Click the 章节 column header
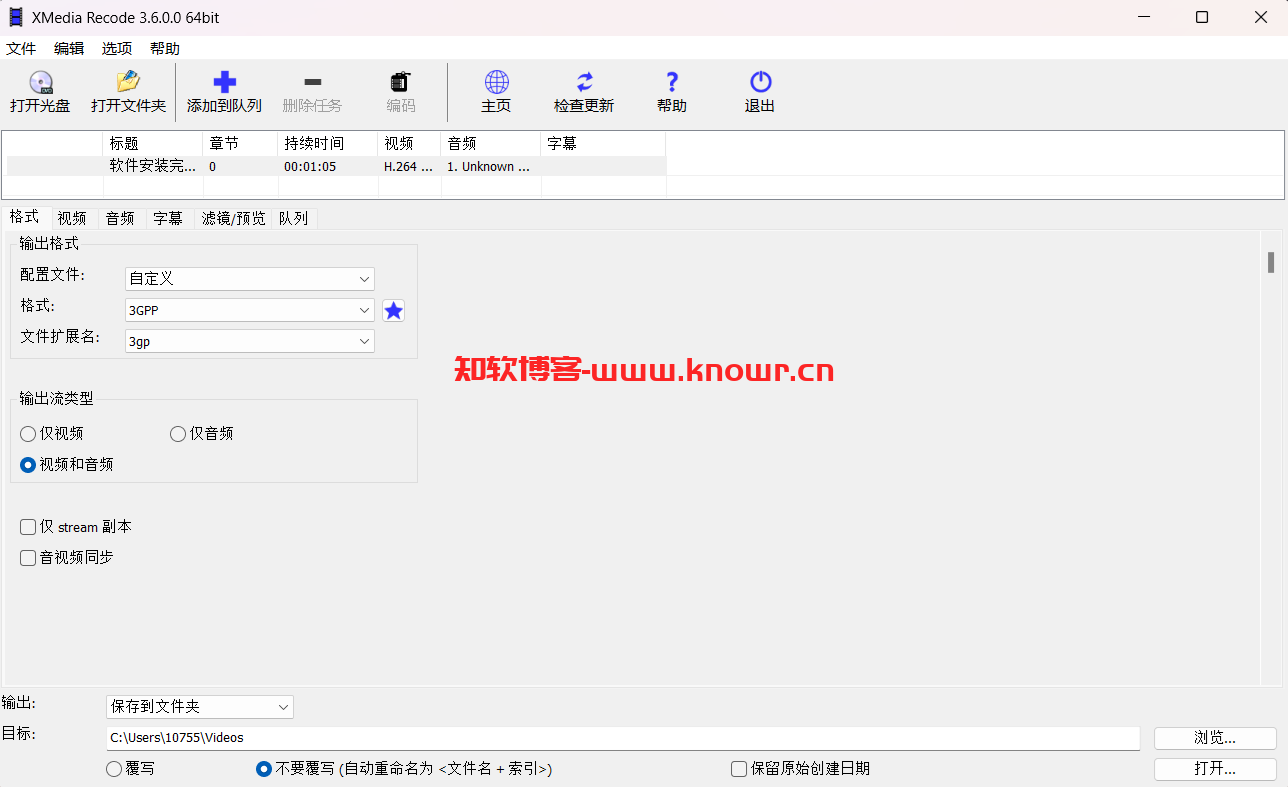The image size is (1288, 787). tap(240, 144)
